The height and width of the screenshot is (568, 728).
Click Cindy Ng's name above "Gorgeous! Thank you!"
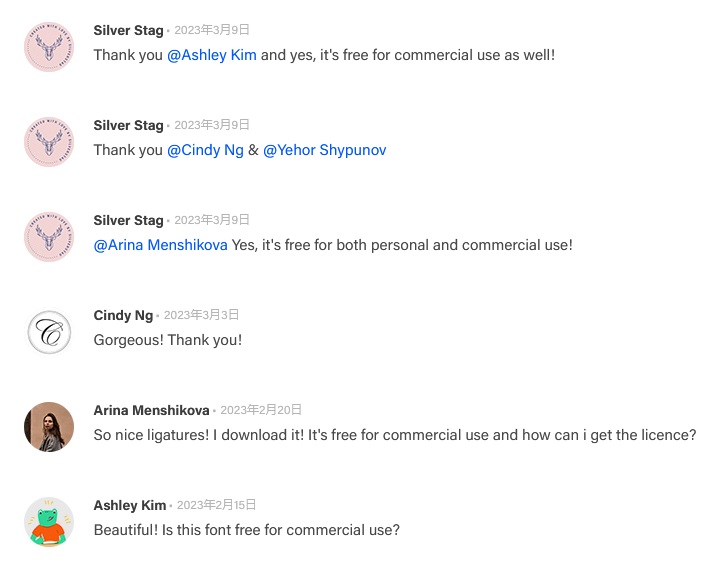click(x=123, y=315)
